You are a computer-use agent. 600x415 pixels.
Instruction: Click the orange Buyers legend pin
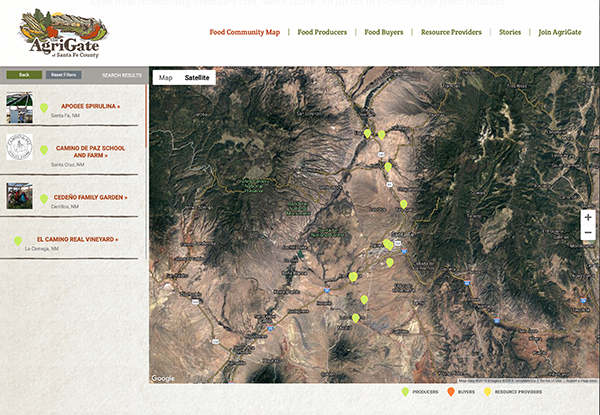[451, 392]
